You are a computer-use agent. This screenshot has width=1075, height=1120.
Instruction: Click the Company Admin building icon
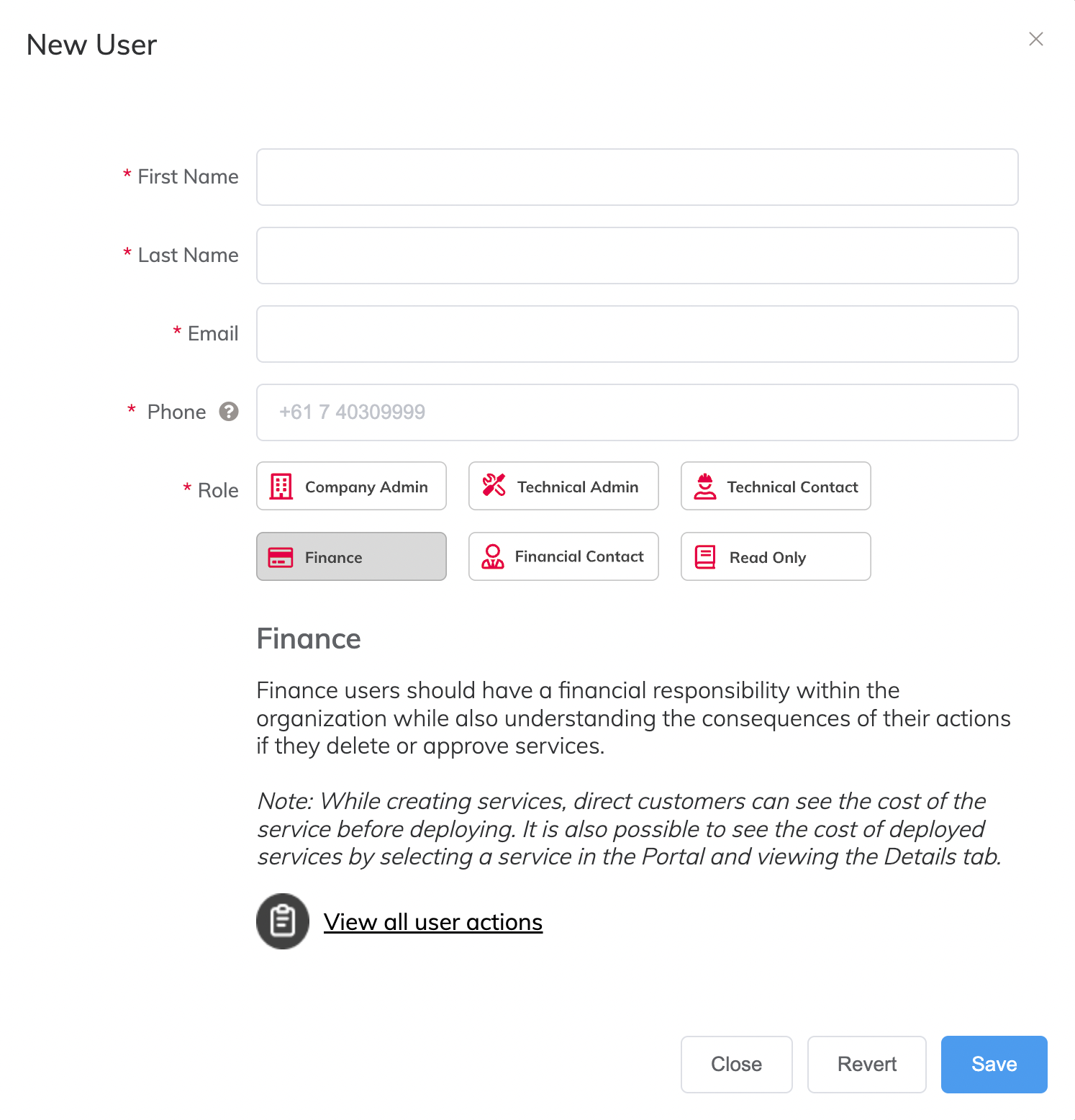coord(281,487)
